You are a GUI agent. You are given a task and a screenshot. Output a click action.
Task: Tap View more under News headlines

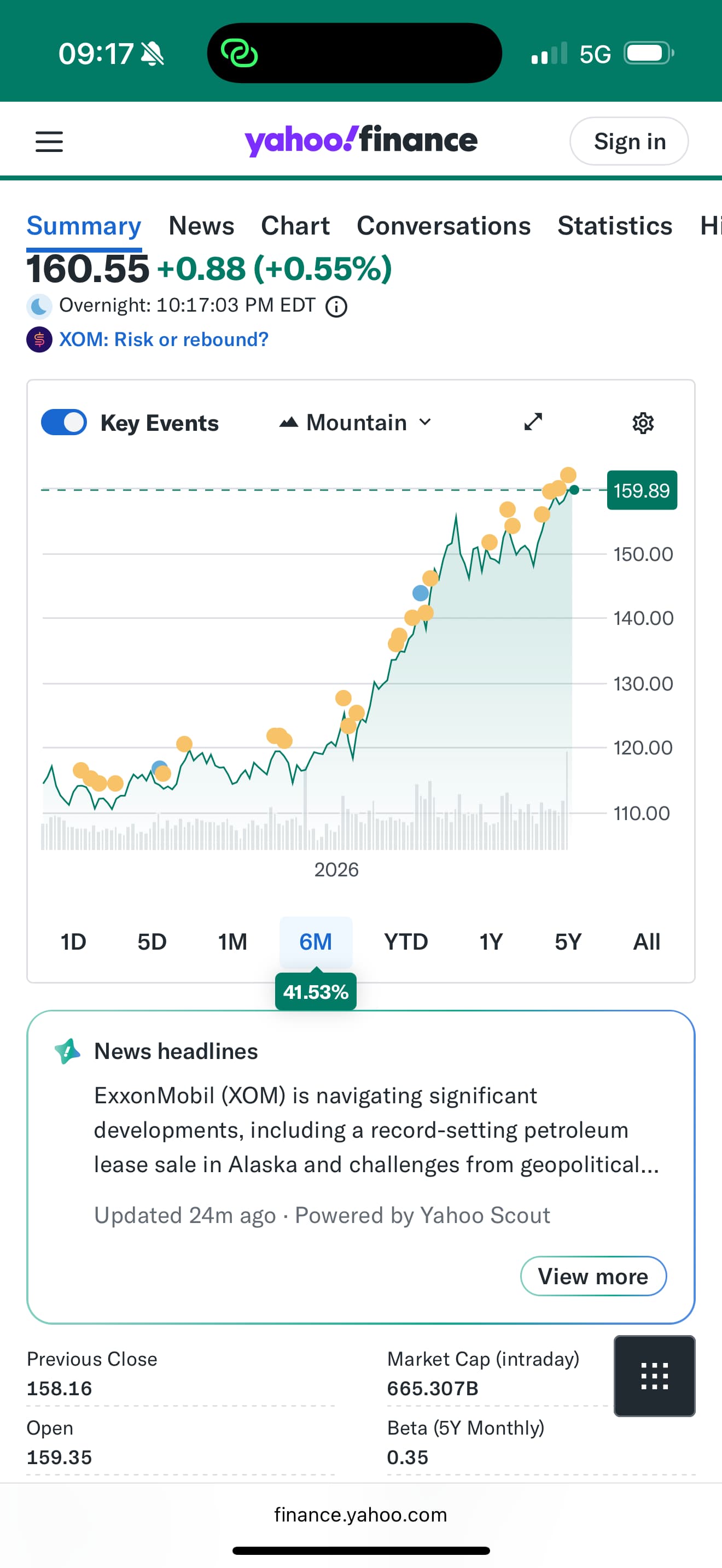tap(593, 1276)
